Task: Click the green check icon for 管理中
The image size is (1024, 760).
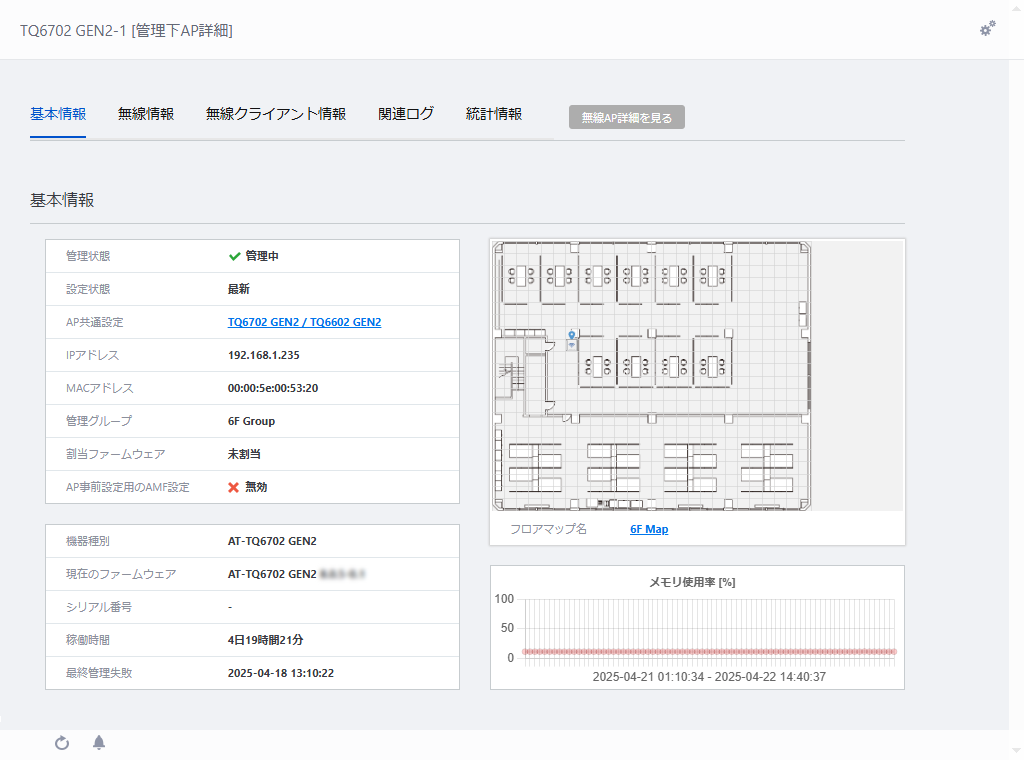Action: click(x=234, y=256)
